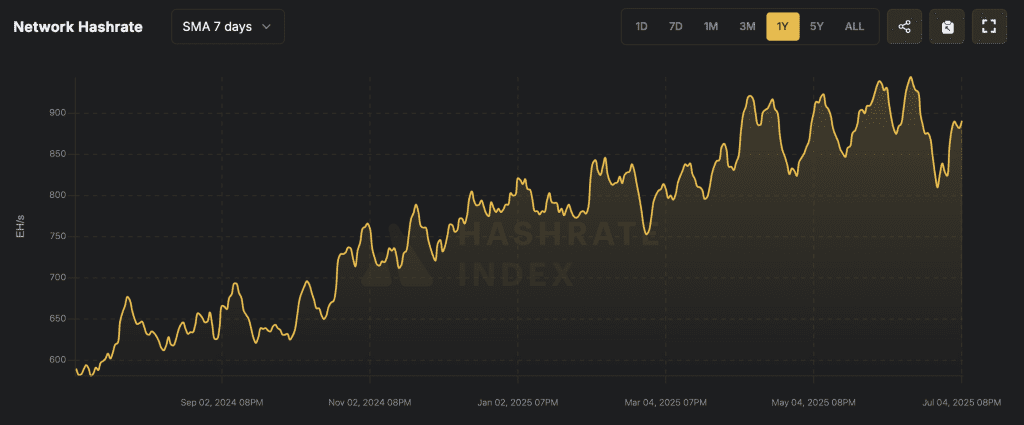This screenshot has height=425, width=1024.
Task: Open the chart in fullscreen mode
Action: point(989,27)
